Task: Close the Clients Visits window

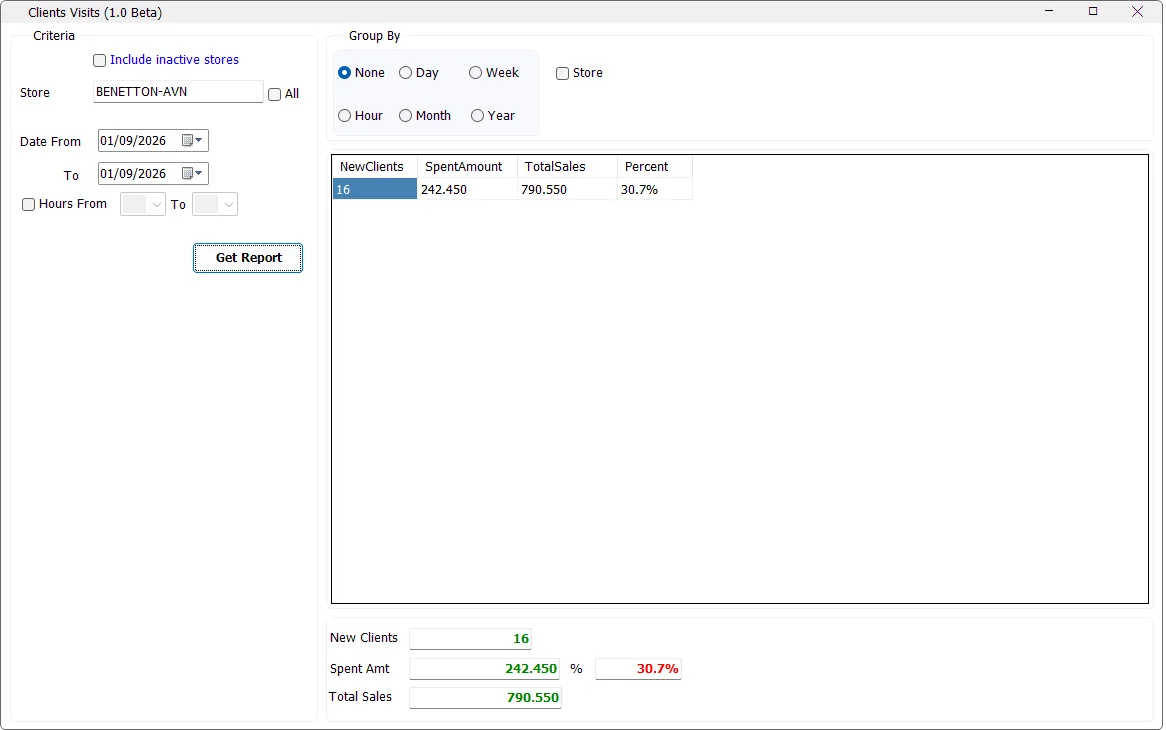Action: (x=1137, y=11)
